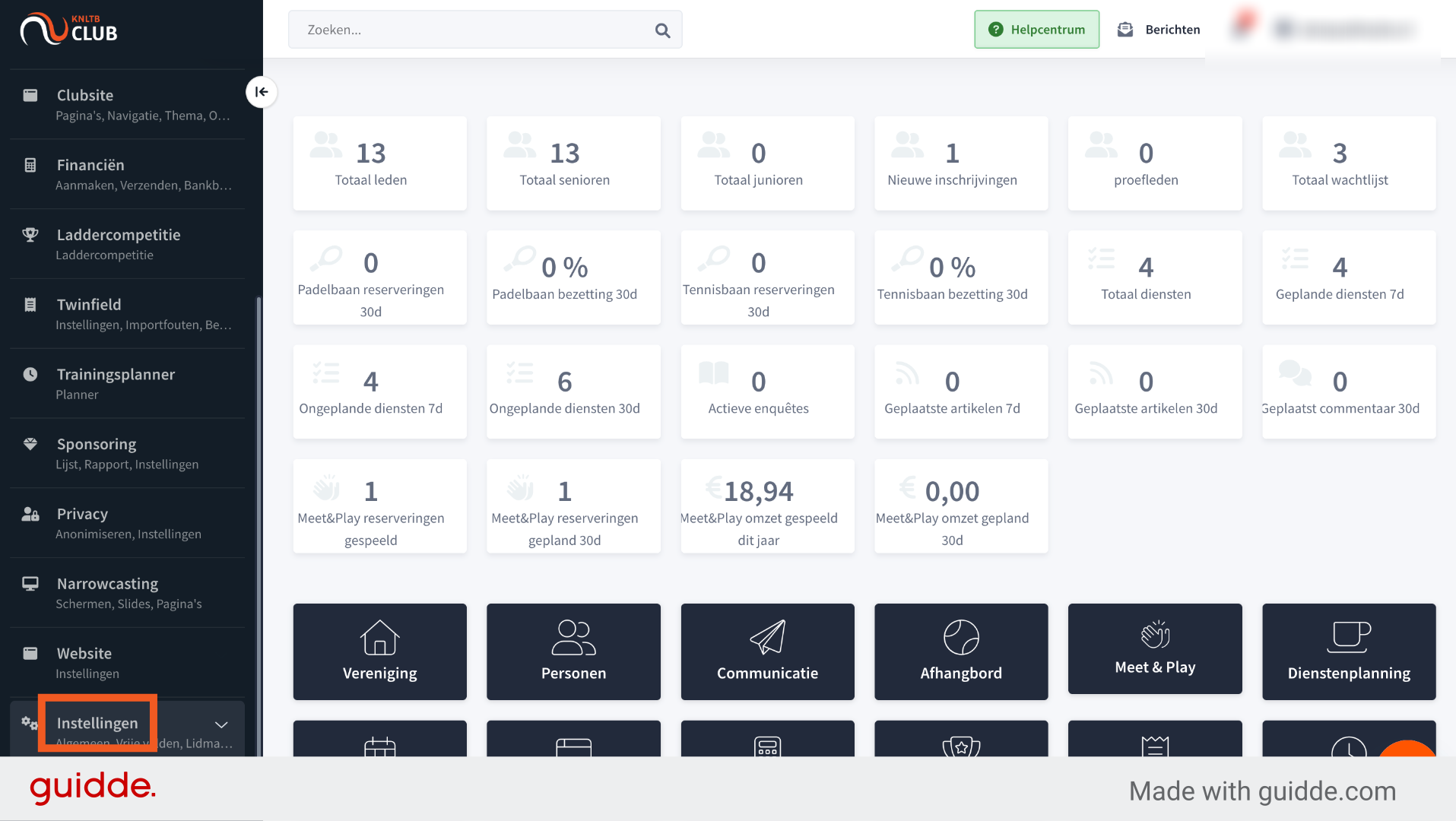
Task: Select Trainingsplanner in the sidebar
Action: pyautogui.click(x=128, y=383)
